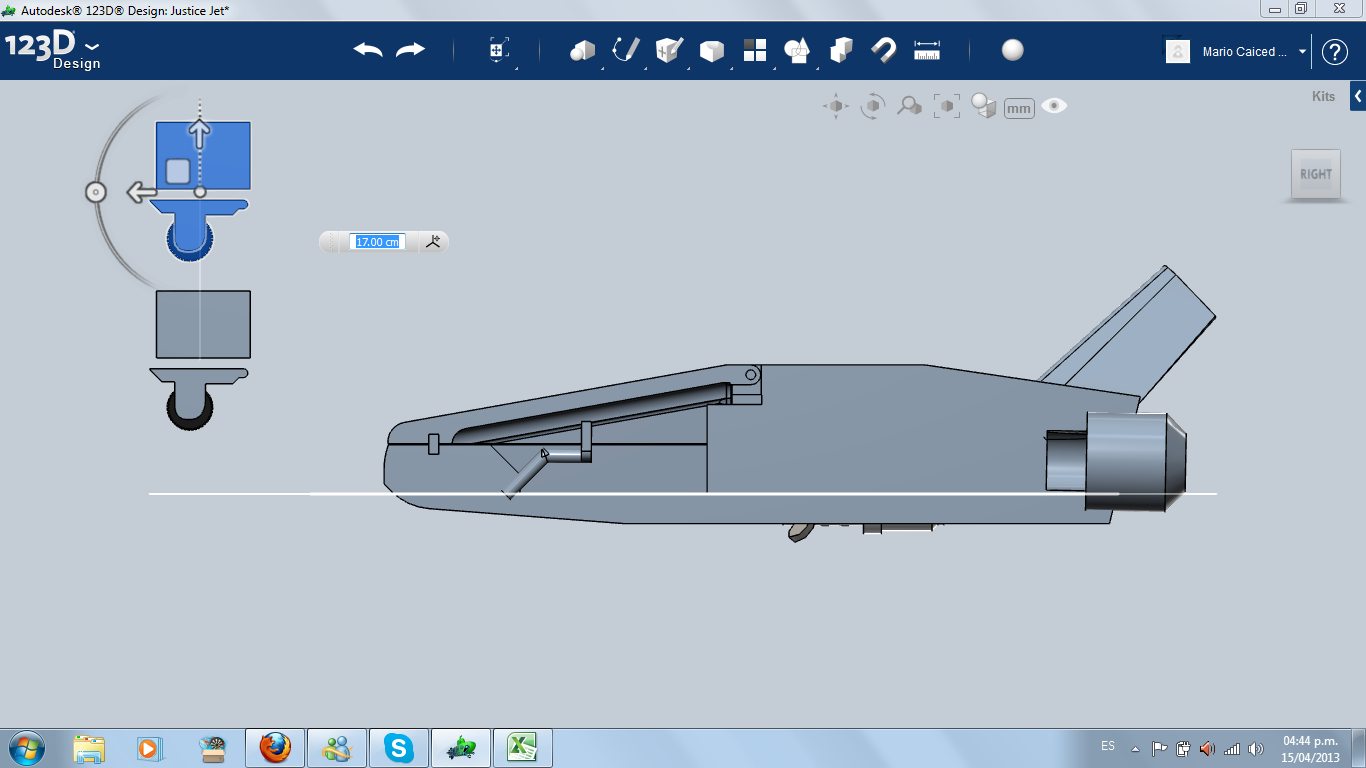Open the 123D Design application menu

[x=53, y=50]
